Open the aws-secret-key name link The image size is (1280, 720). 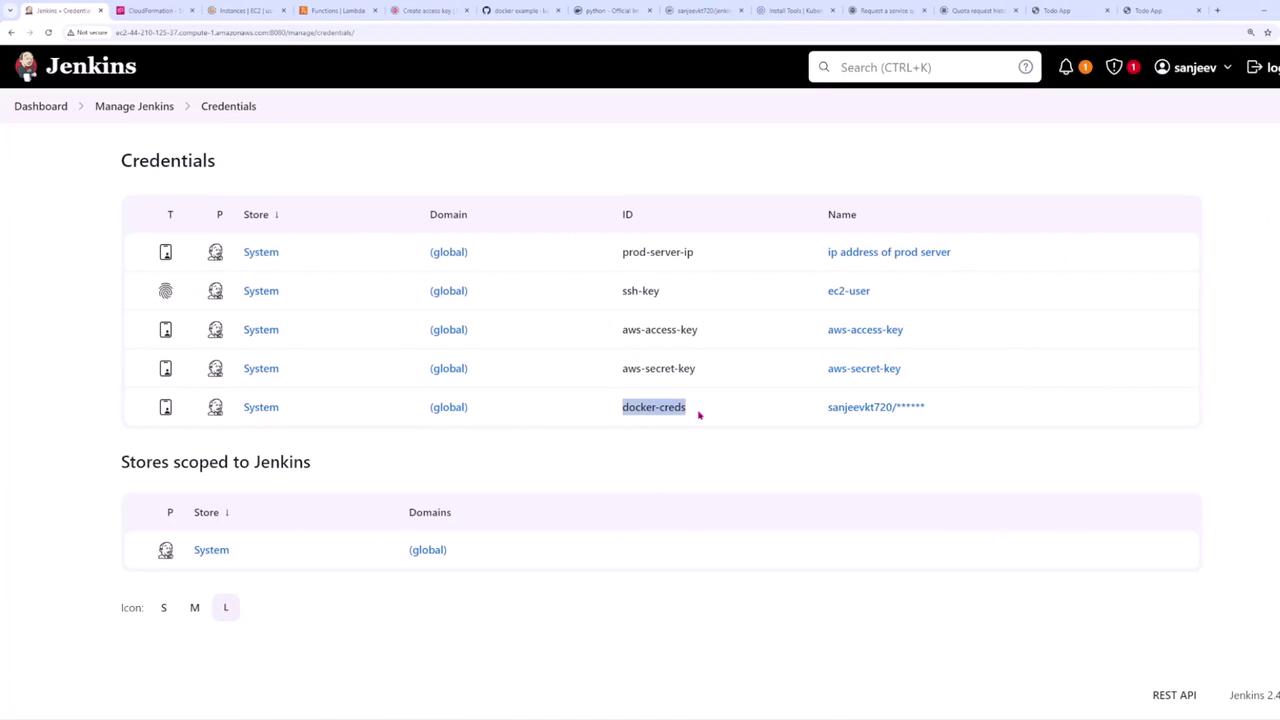click(x=864, y=369)
